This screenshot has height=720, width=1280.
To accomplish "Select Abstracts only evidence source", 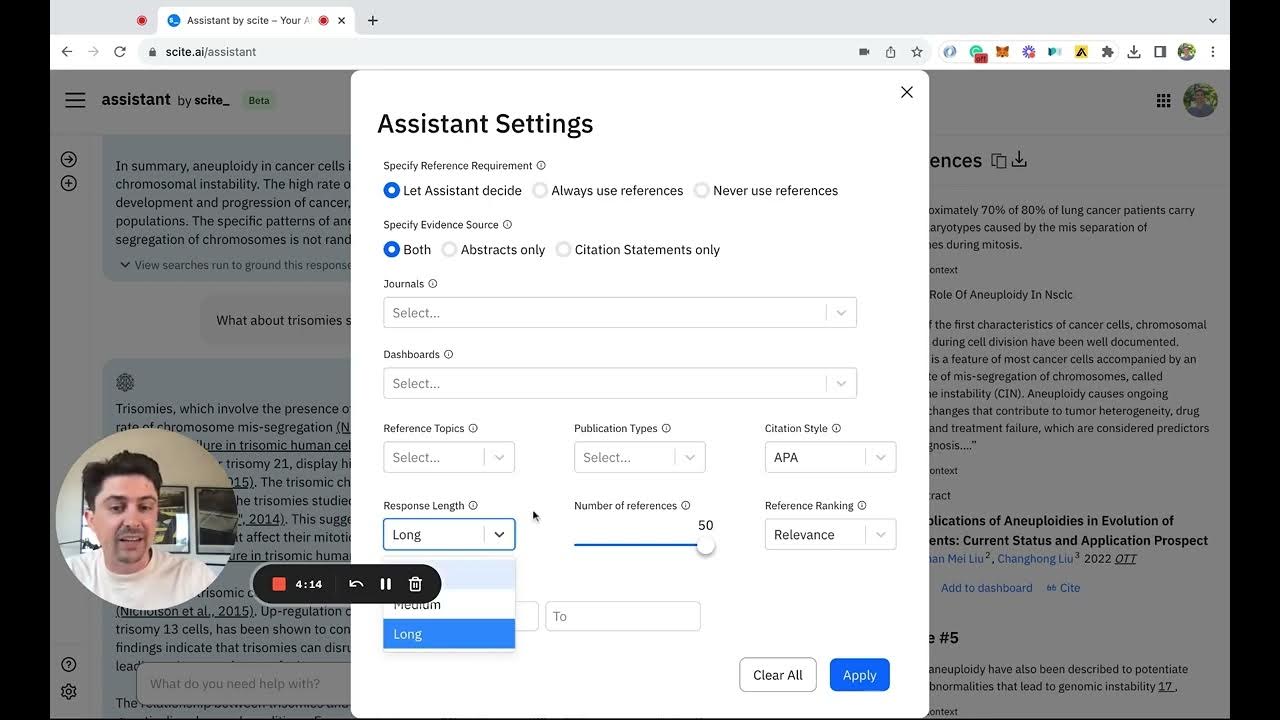I will tap(494, 249).
